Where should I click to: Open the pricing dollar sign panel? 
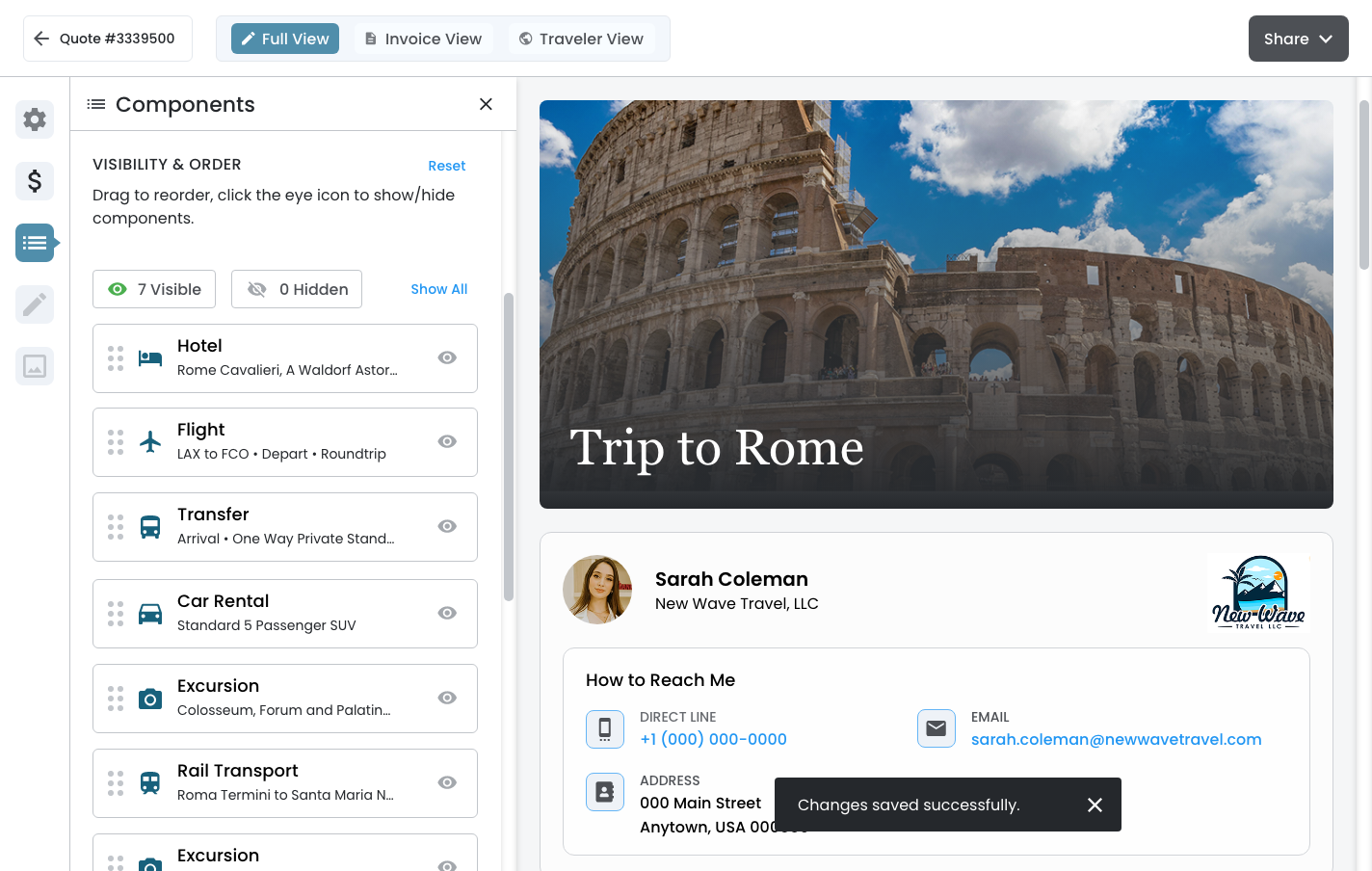pos(35,181)
